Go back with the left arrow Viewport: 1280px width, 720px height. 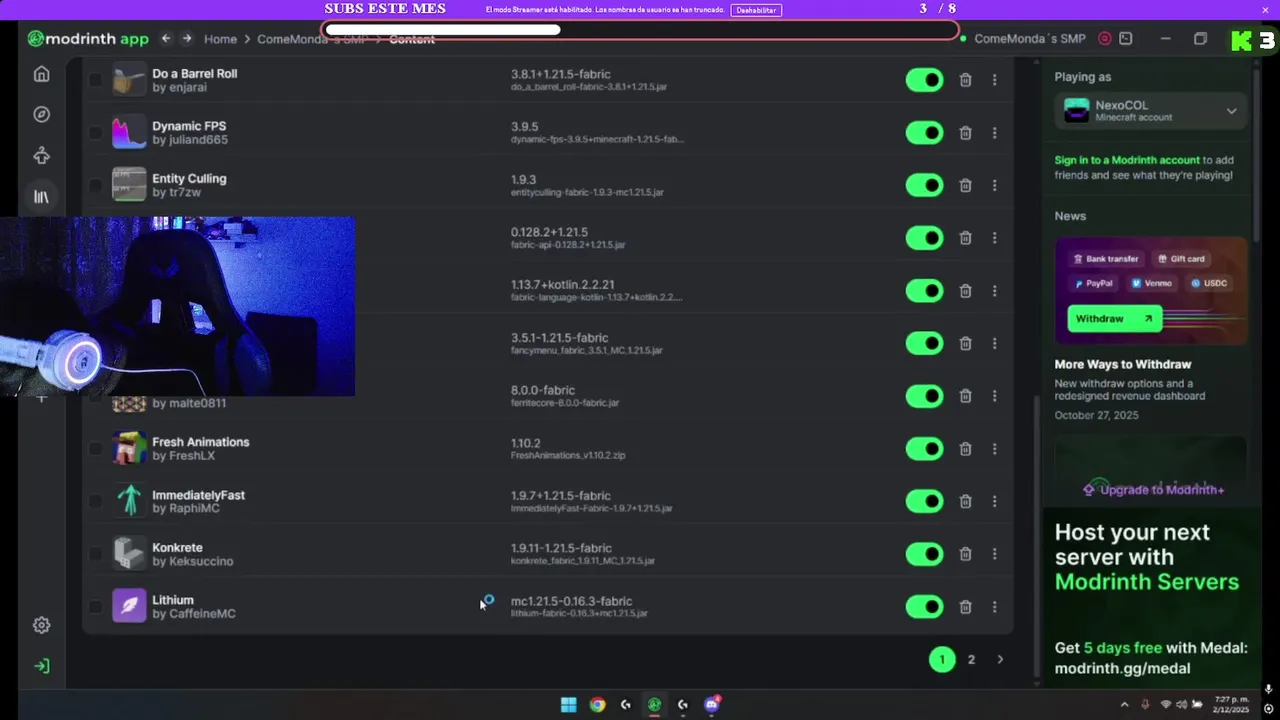click(x=166, y=39)
